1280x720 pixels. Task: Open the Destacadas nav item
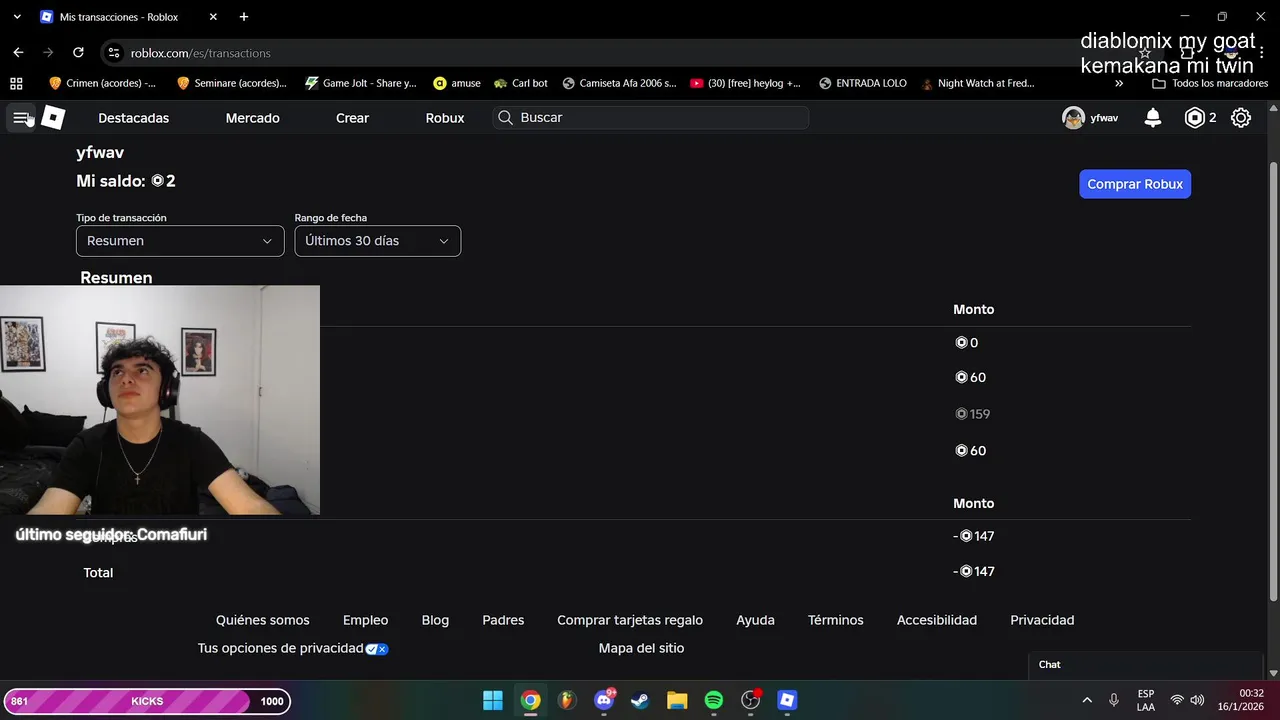click(x=133, y=118)
